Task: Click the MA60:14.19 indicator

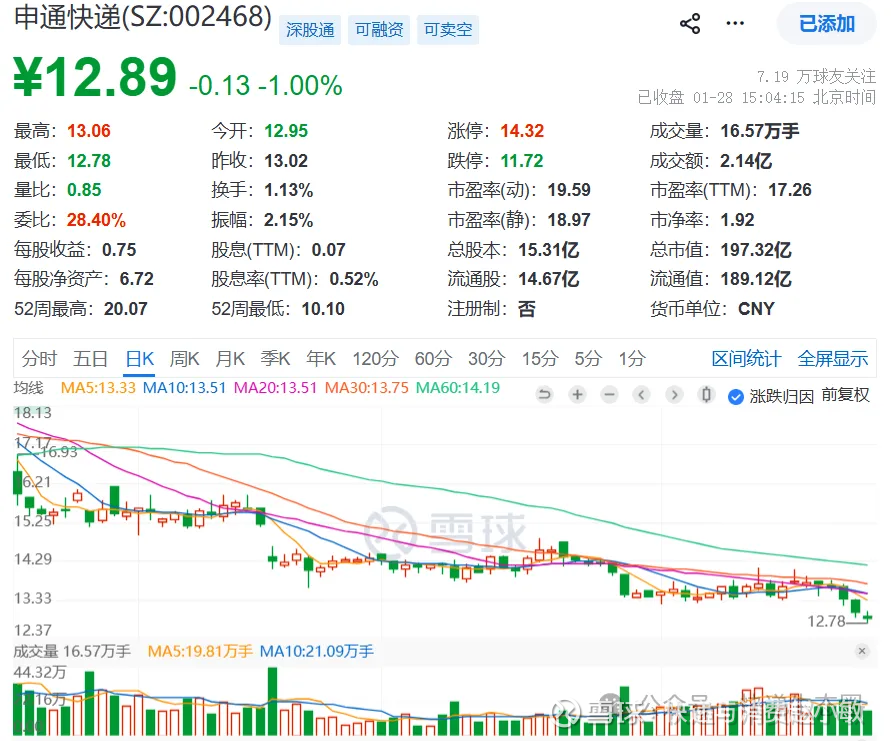Action: point(458,388)
